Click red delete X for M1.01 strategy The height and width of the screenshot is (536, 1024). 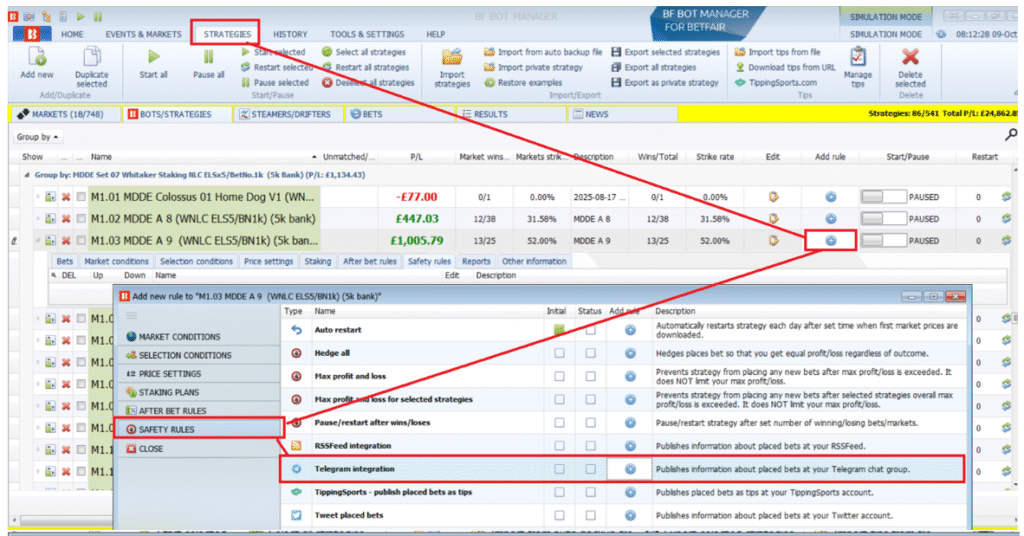pyautogui.click(x=66, y=197)
